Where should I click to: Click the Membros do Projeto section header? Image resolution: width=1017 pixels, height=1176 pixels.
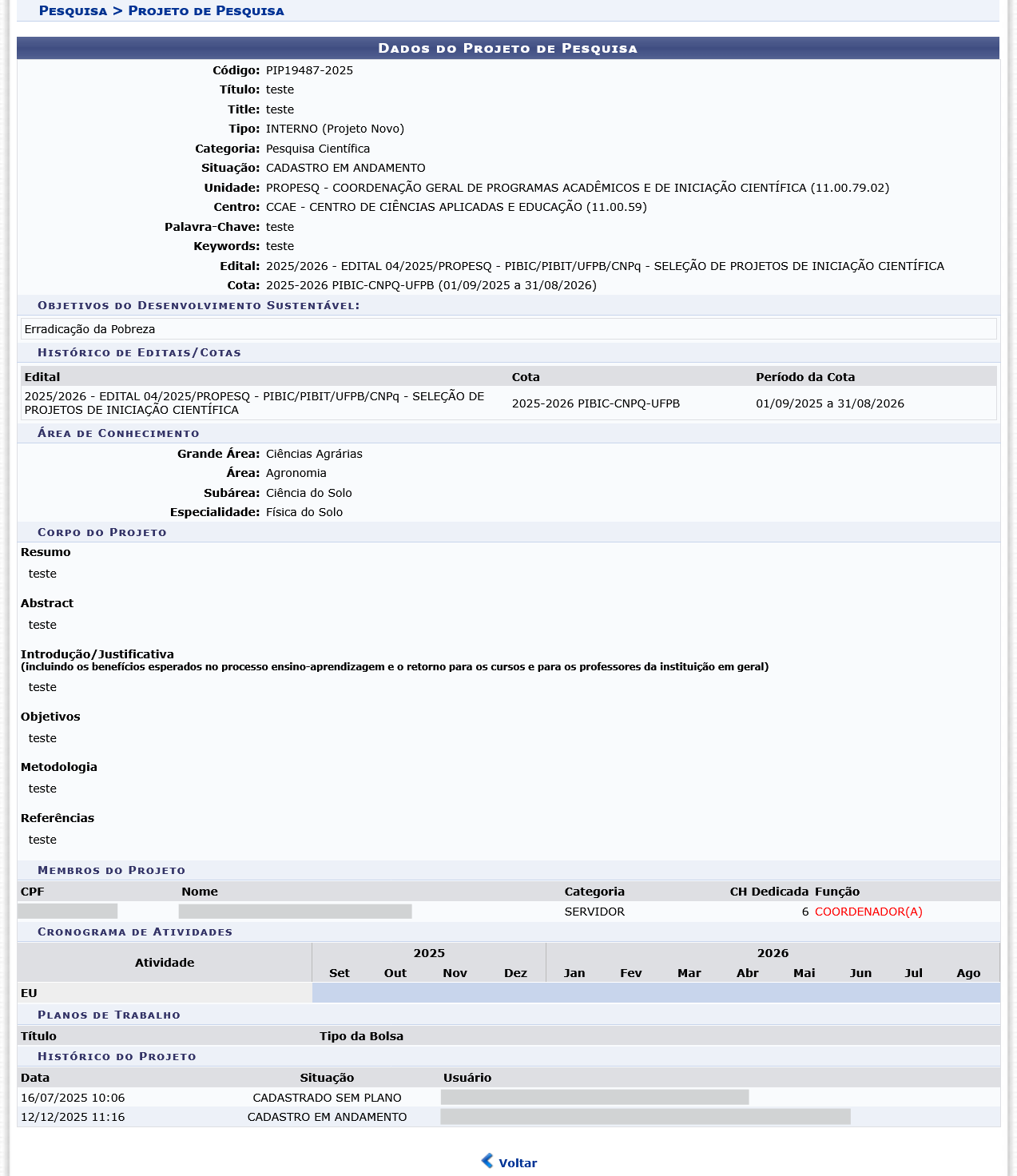[111, 870]
